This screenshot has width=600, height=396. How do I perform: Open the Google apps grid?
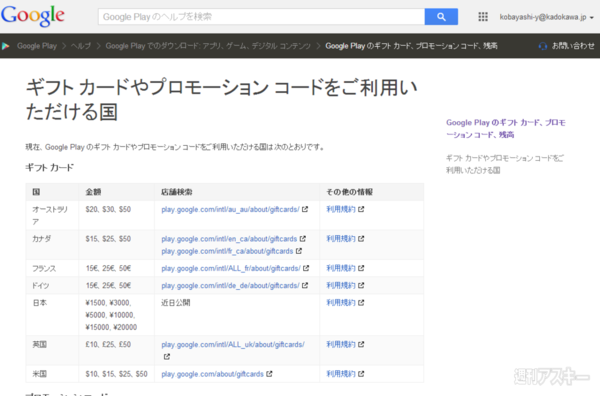(483, 17)
